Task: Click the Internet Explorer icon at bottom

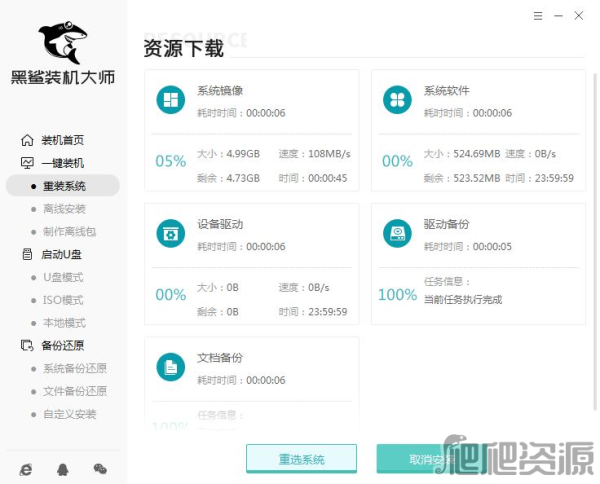Action: click(x=26, y=469)
